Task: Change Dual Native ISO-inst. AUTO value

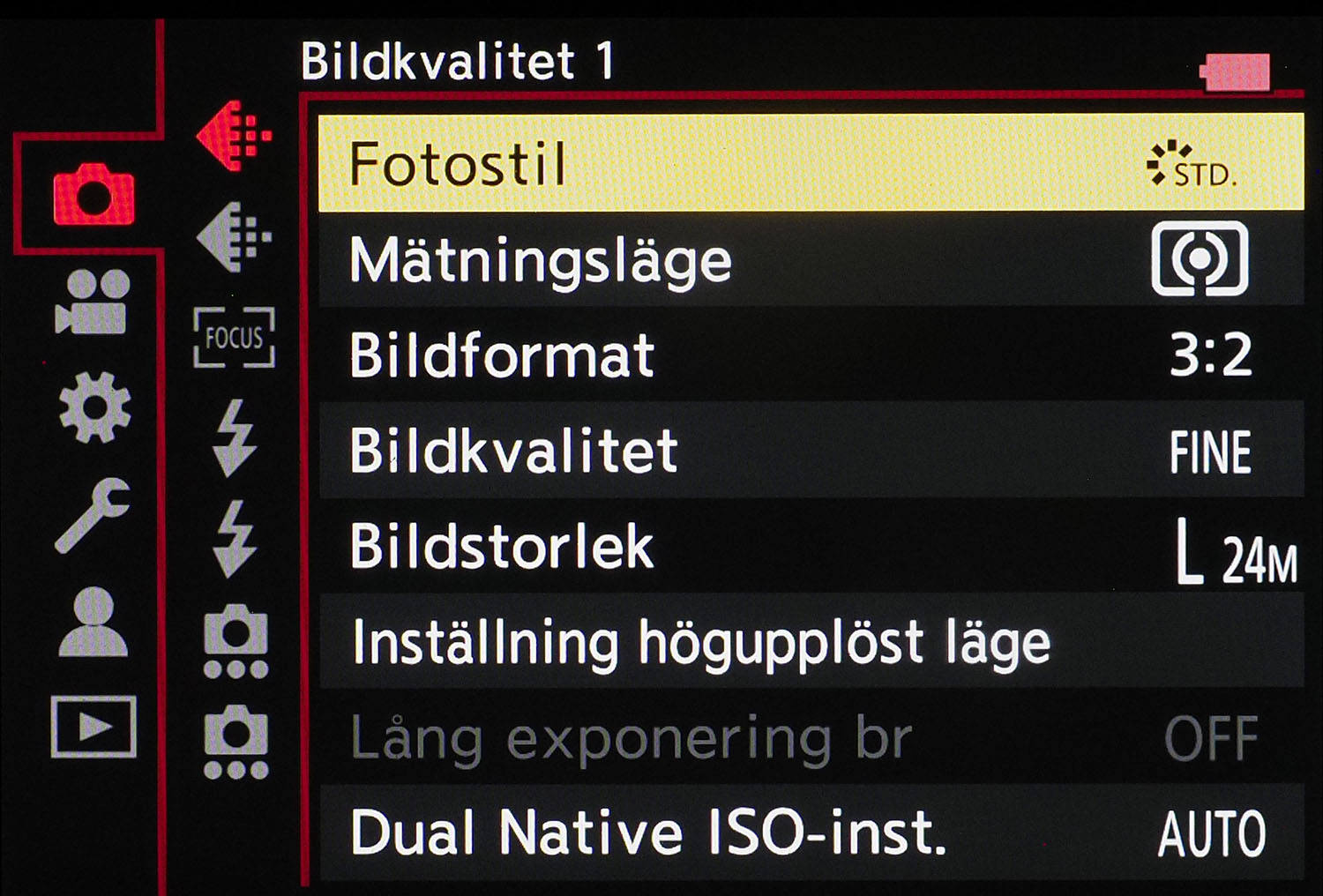Action: tap(1212, 833)
